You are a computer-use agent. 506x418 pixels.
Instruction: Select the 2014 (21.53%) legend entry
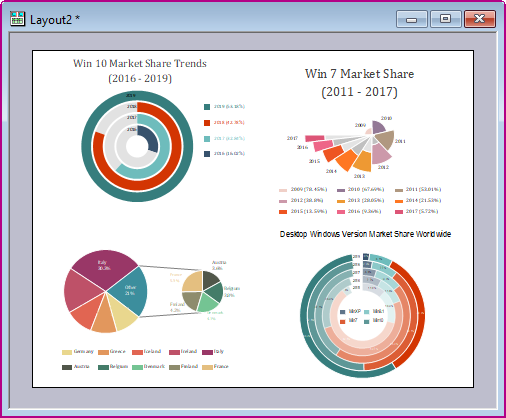coord(418,201)
